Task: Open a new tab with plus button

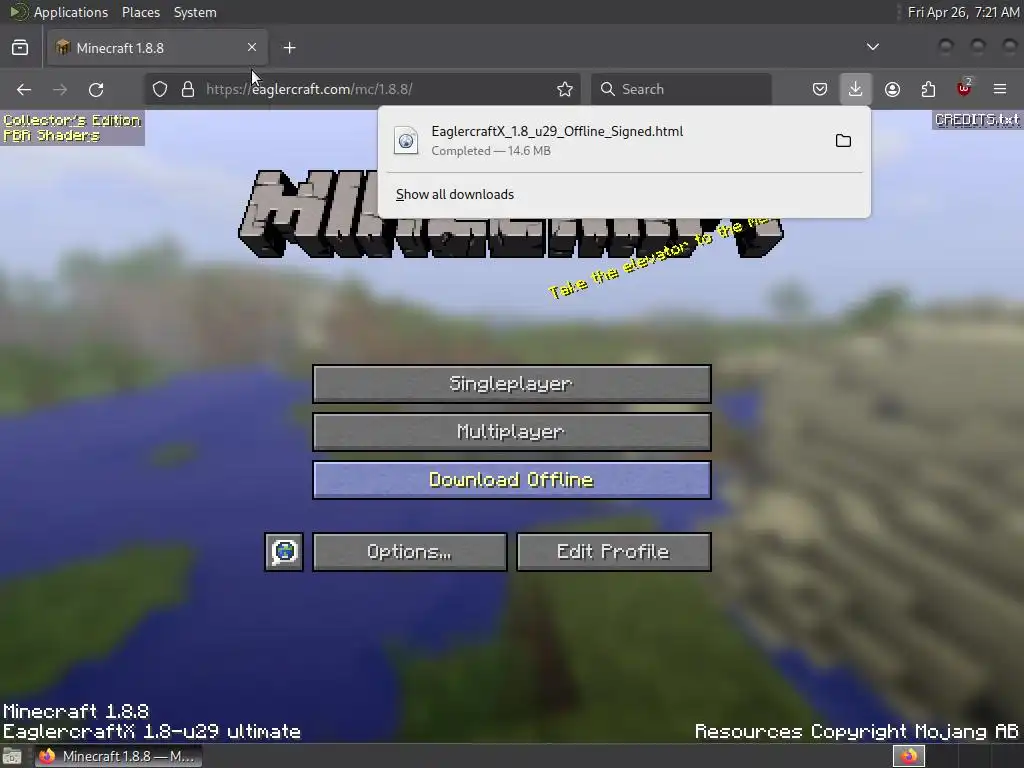Action: click(289, 48)
